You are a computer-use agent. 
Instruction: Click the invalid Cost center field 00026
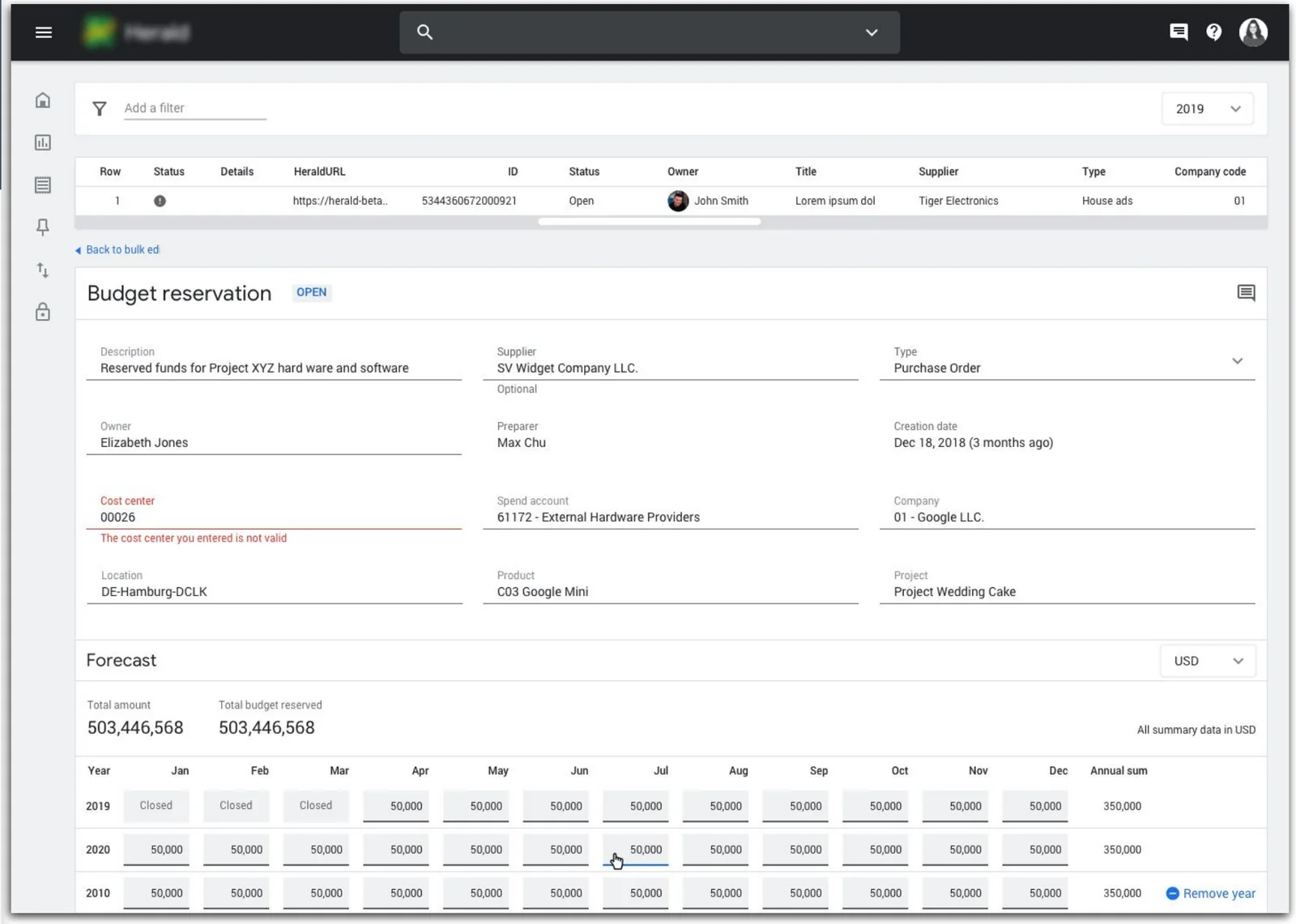pyautogui.click(x=274, y=510)
